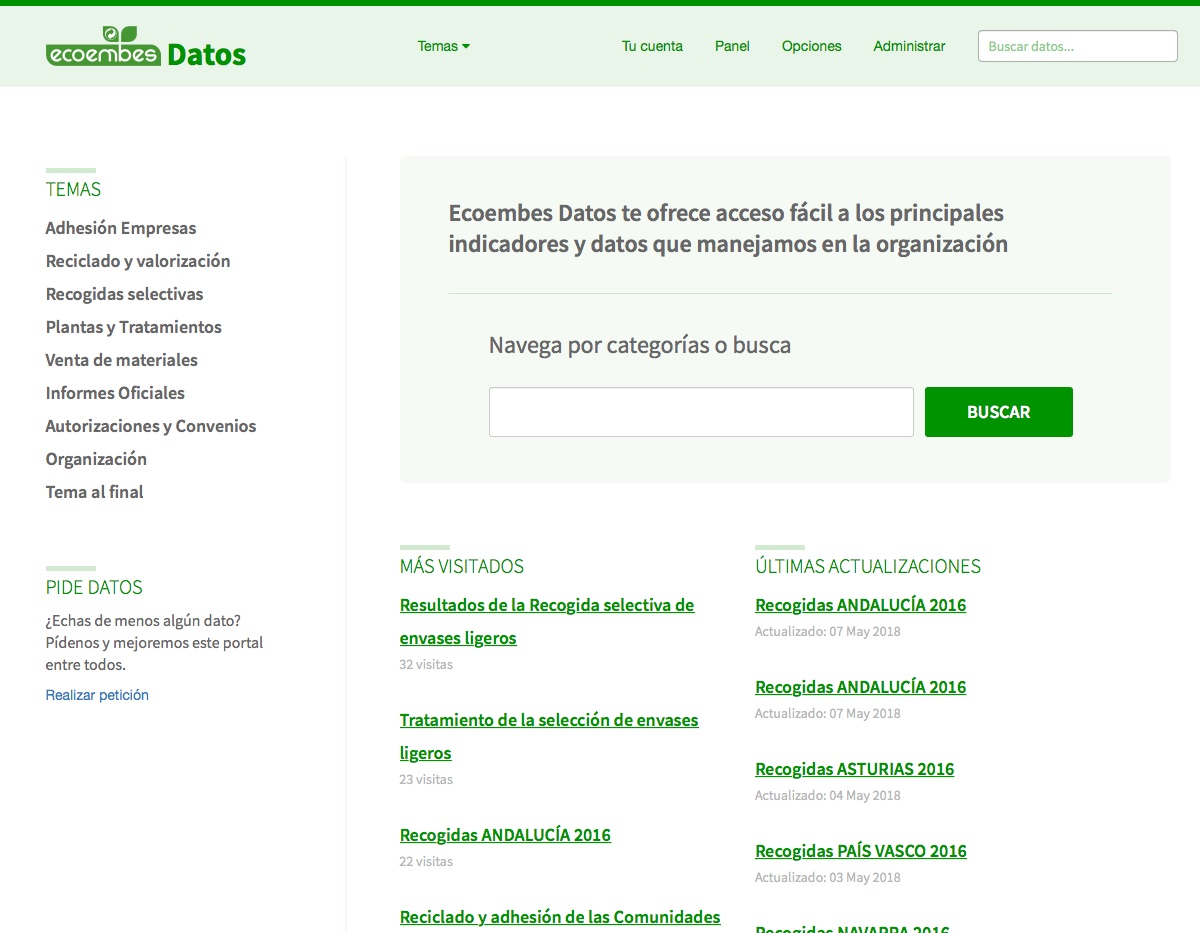Image resolution: width=1200 pixels, height=933 pixels.
Task: Go to the Panel menu item
Action: click(x=732, y=46)
